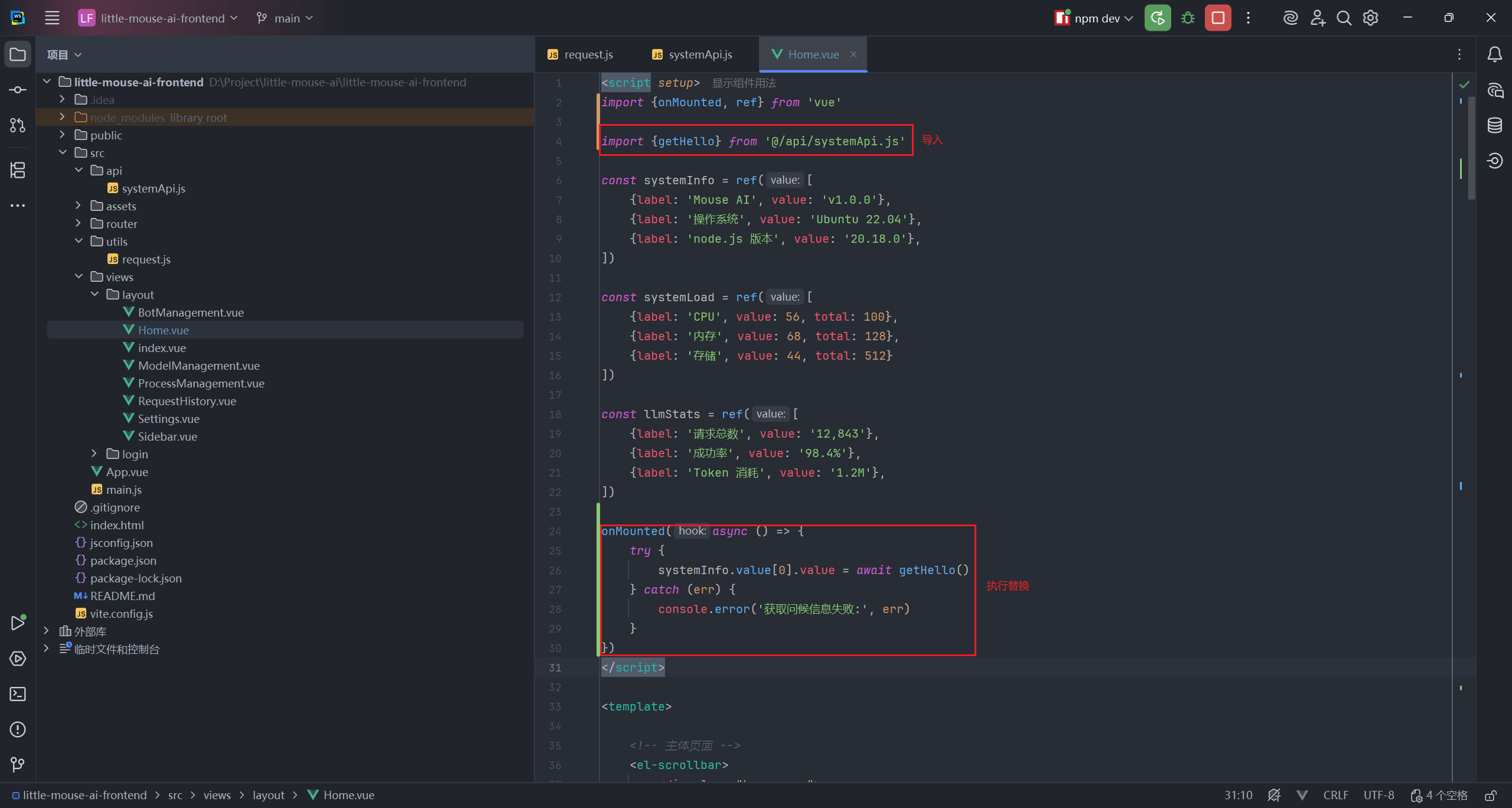Open the Structure tool window icon
Screen dimensions: 1512x808
click(18, 170)
